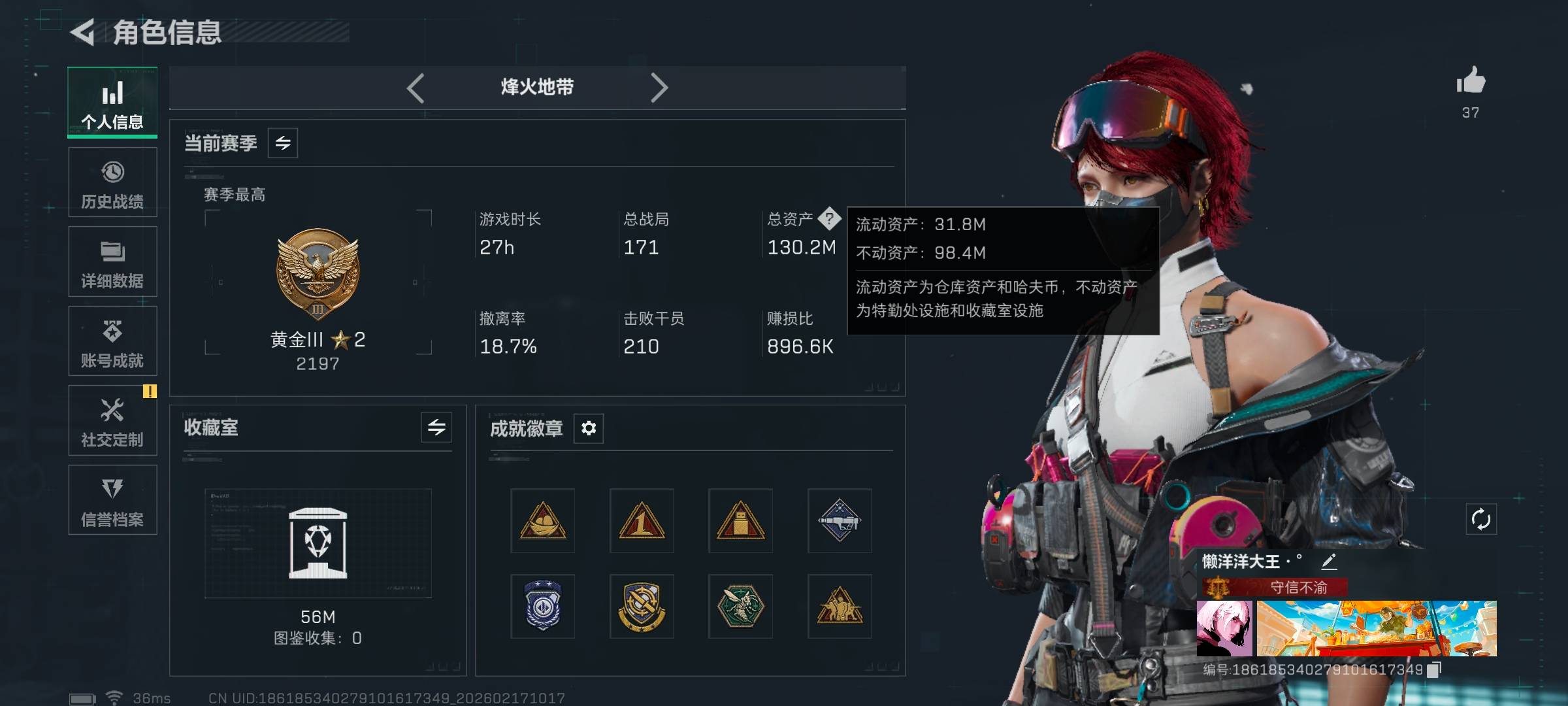Viewport: 1568px width, 706px height.
Task: Copy the player ID number icon
Action: click(1435, 669)
